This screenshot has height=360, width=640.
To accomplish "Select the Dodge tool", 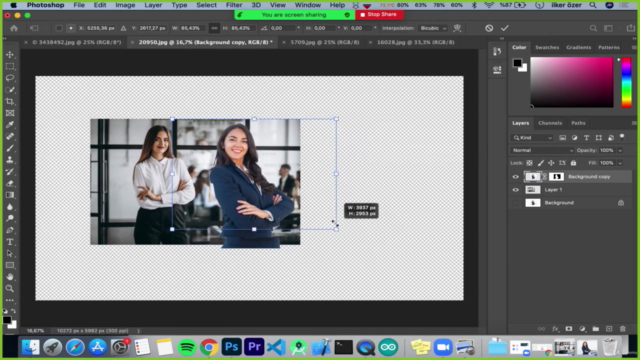I will (x=10, y=218).
